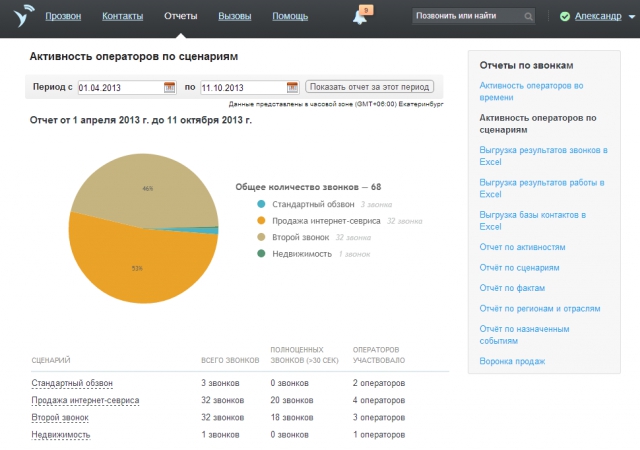
Task: Click legend label Продажа интернет-сервиса
Action: pos(326,221)
